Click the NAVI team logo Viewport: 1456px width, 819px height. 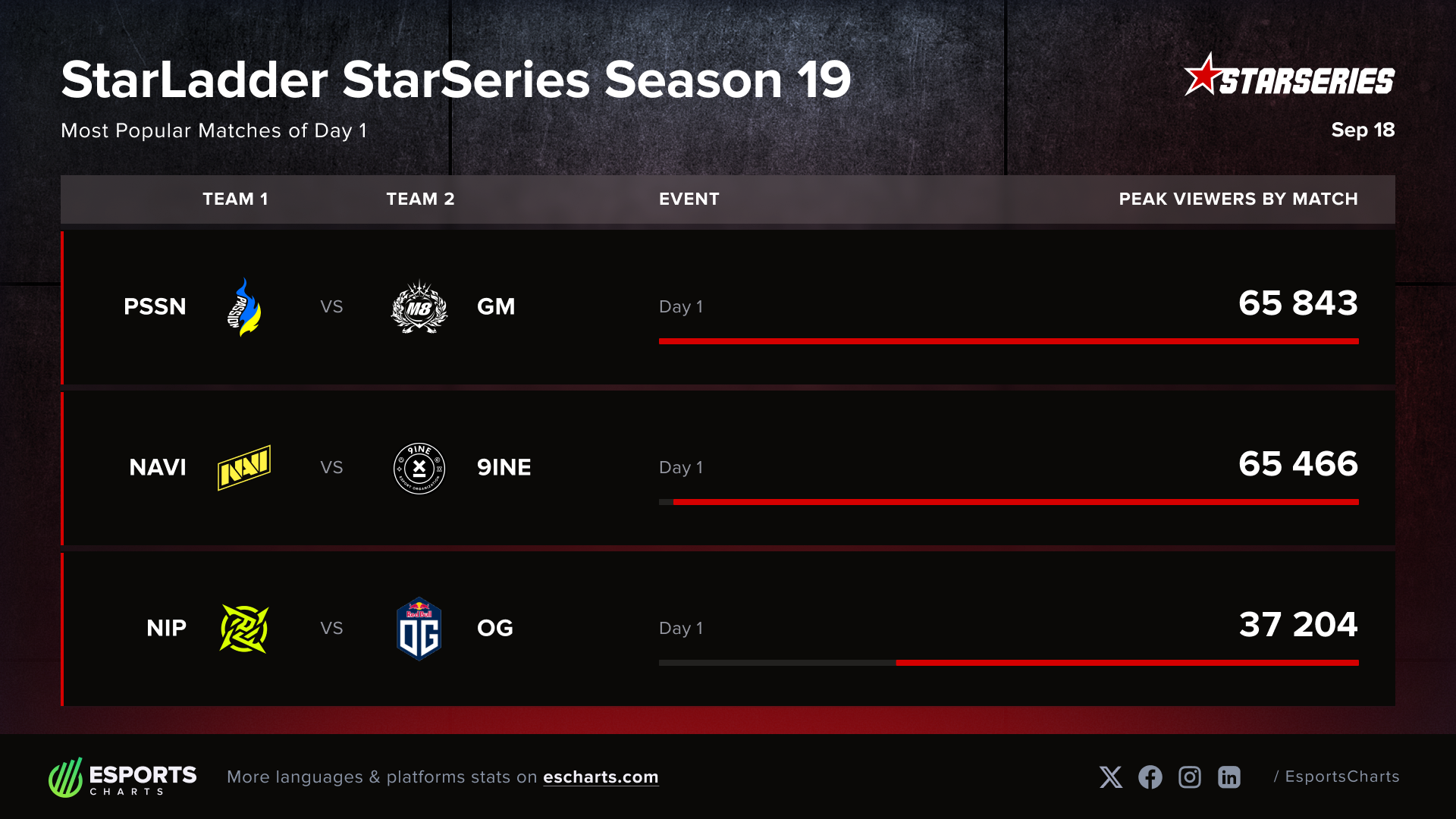(x=244, y=467)
